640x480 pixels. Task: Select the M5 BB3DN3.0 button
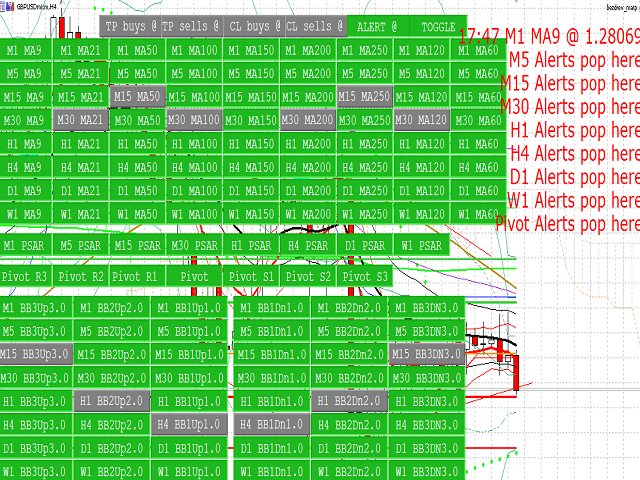tap(427, 331)
